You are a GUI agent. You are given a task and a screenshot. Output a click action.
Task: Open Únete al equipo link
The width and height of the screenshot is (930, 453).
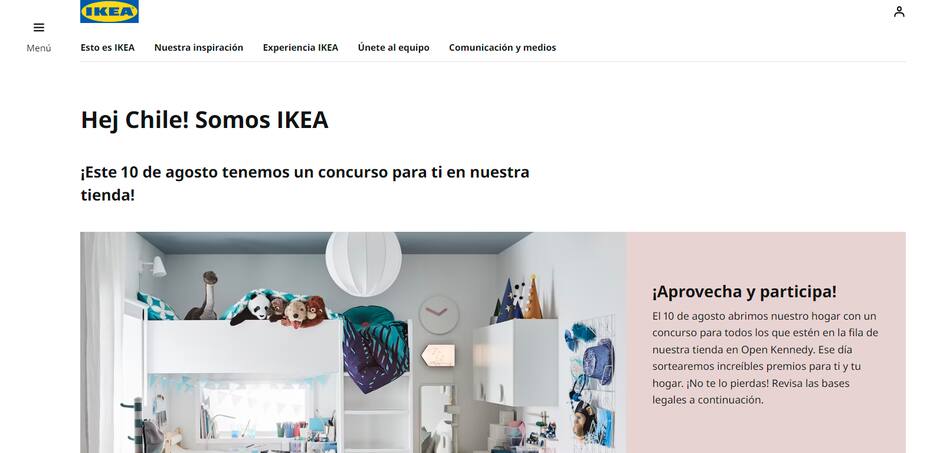tap(393, 47)
